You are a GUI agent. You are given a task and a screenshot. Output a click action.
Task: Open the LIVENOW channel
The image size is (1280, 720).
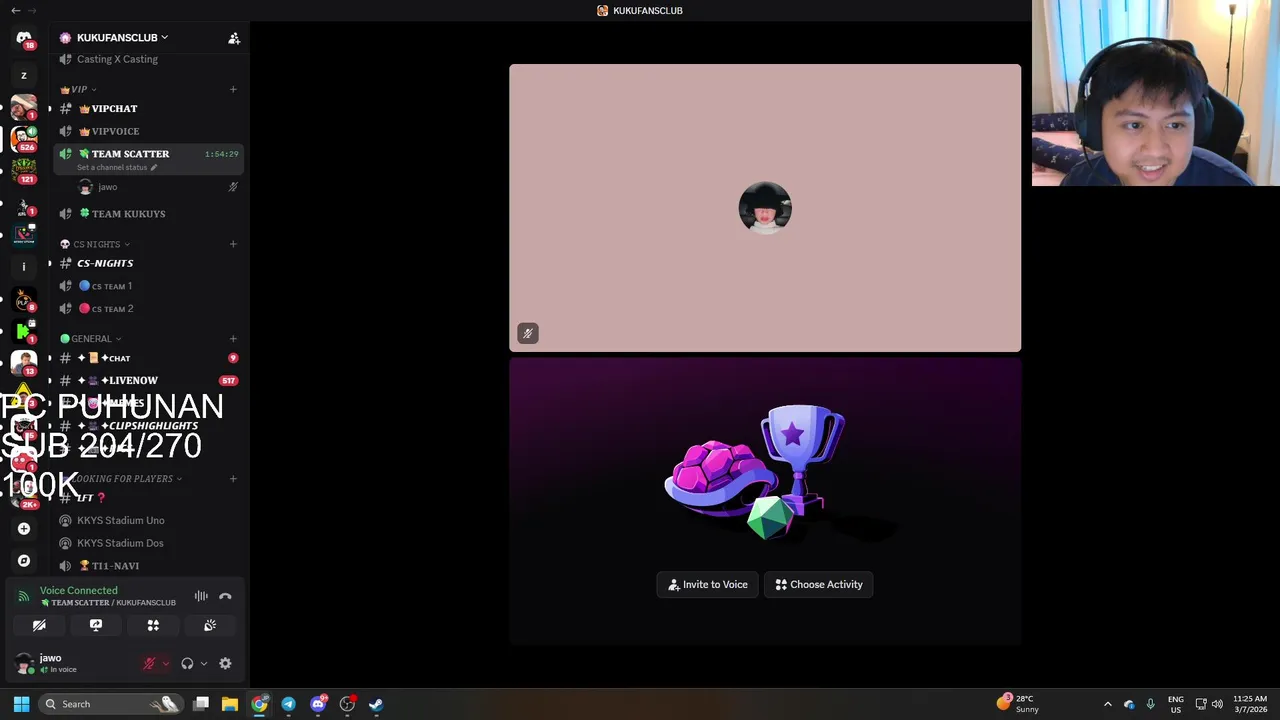click(x=148, y=380)
